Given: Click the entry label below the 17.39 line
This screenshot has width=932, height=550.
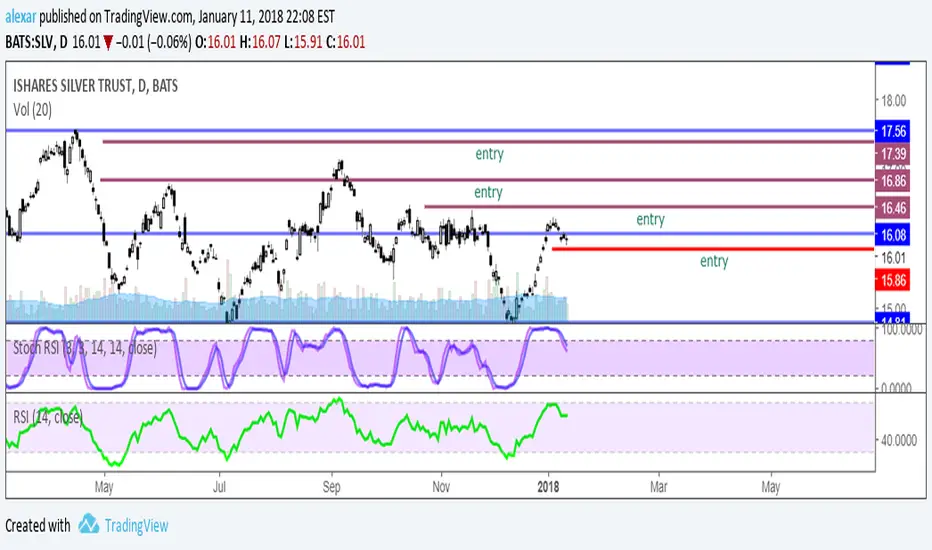Looking at the screenshot, I should click(x=489, y=154).
